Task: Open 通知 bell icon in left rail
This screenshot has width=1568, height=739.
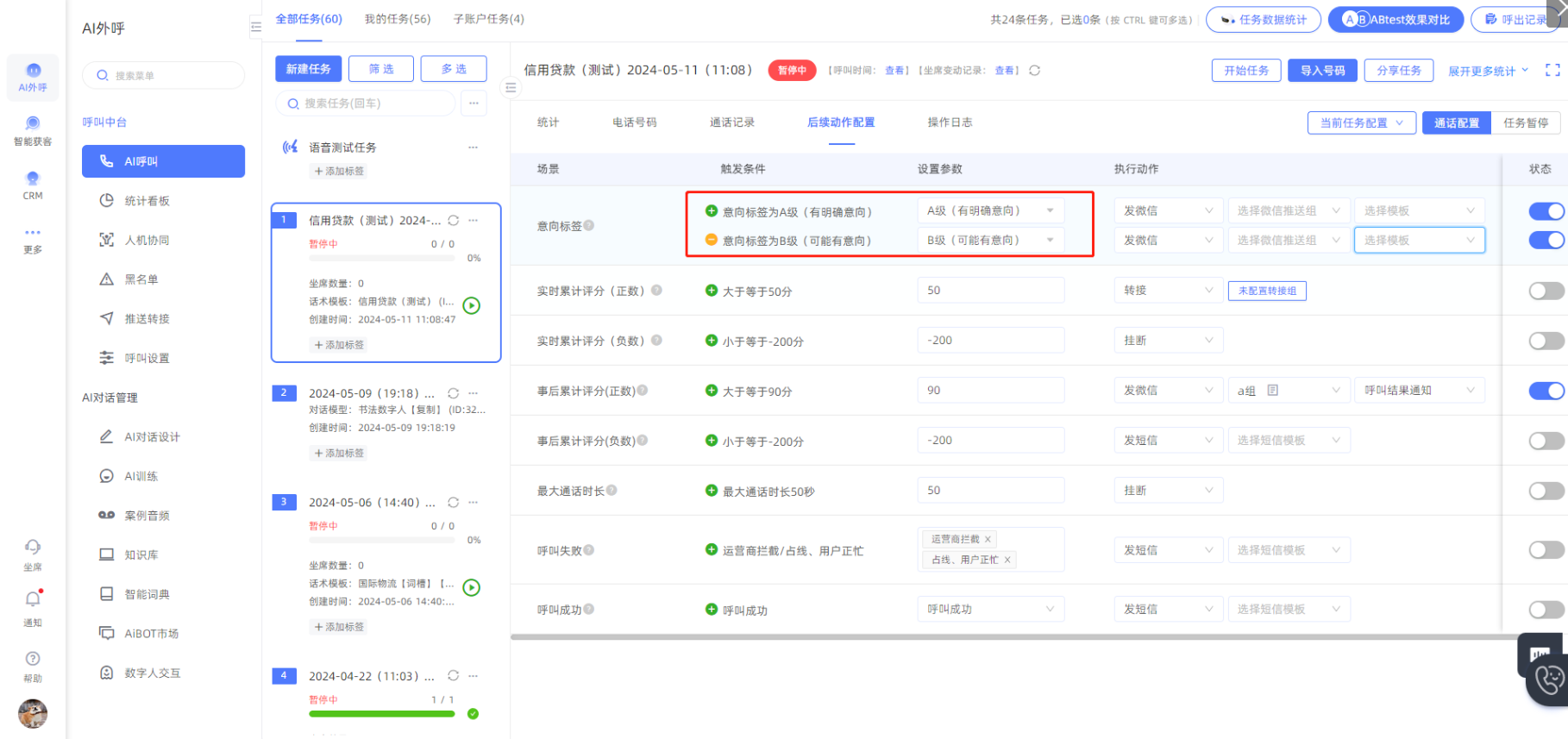Action: coord(33,599)
